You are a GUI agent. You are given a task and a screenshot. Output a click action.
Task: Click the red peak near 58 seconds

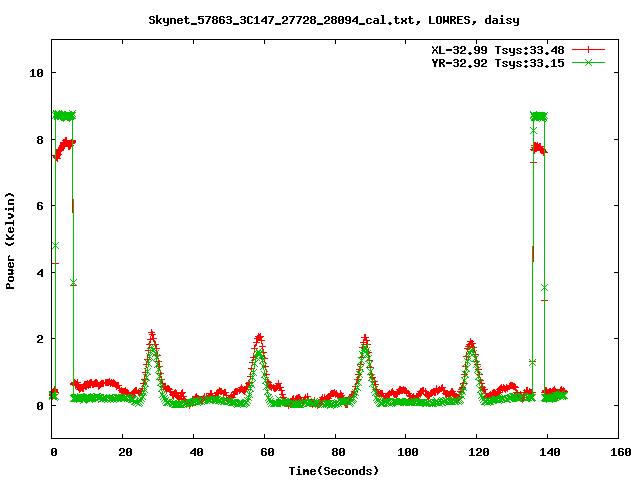pyautogui.click(x=259, y=338)
